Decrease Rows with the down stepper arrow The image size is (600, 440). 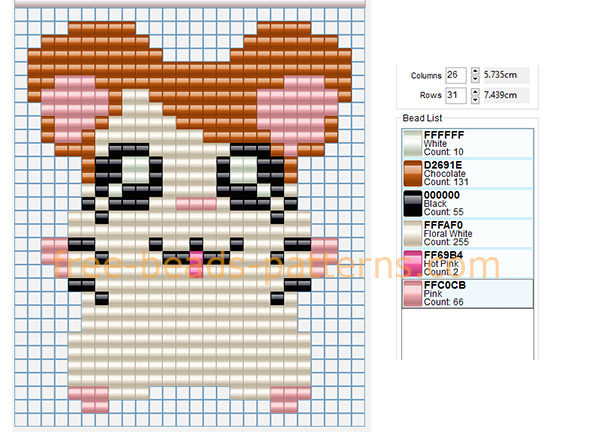pos(475,99)
